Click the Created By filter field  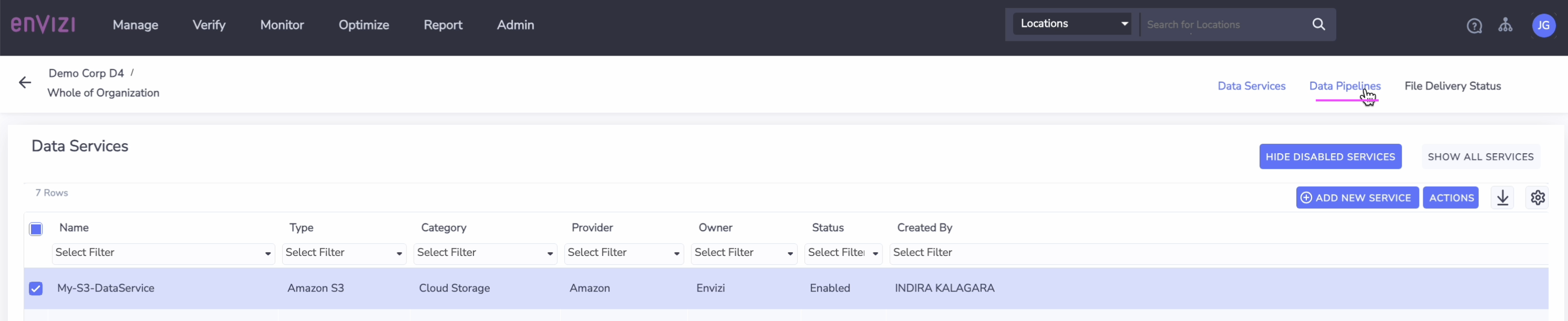[x=1217, y=253]
